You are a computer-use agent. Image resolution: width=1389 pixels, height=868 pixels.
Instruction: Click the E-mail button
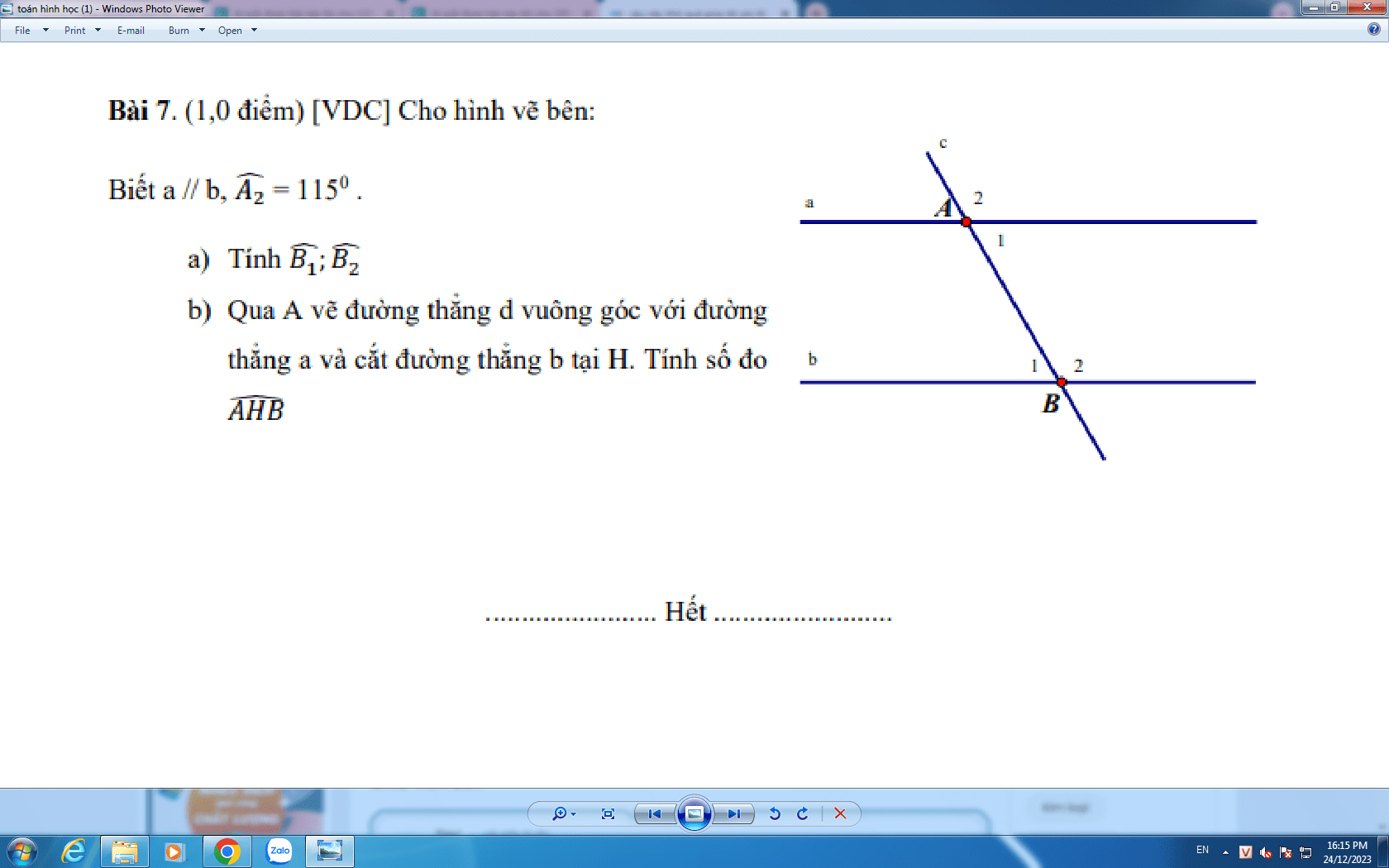131,31
